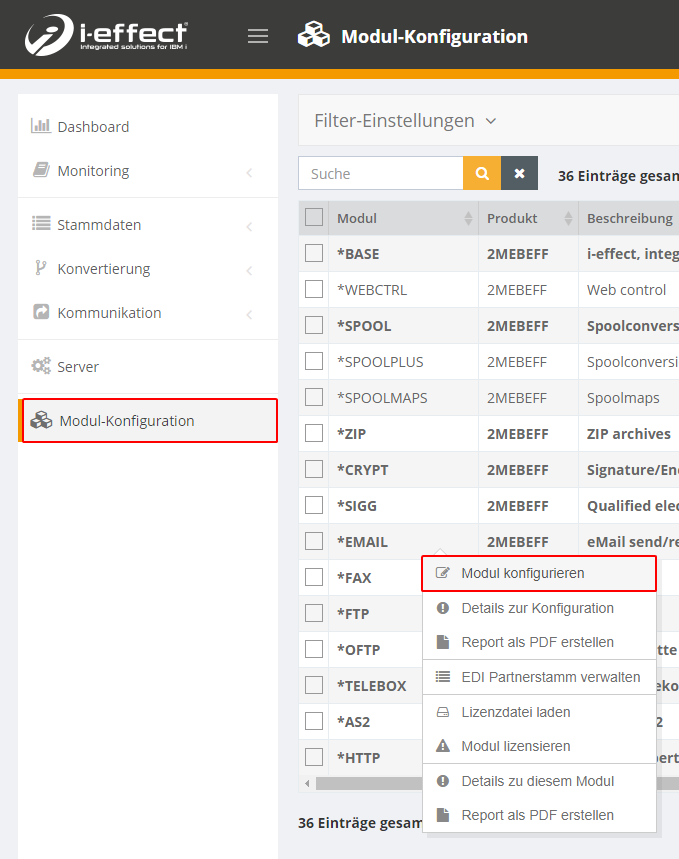Clear search with the X button

click(519, 173)
